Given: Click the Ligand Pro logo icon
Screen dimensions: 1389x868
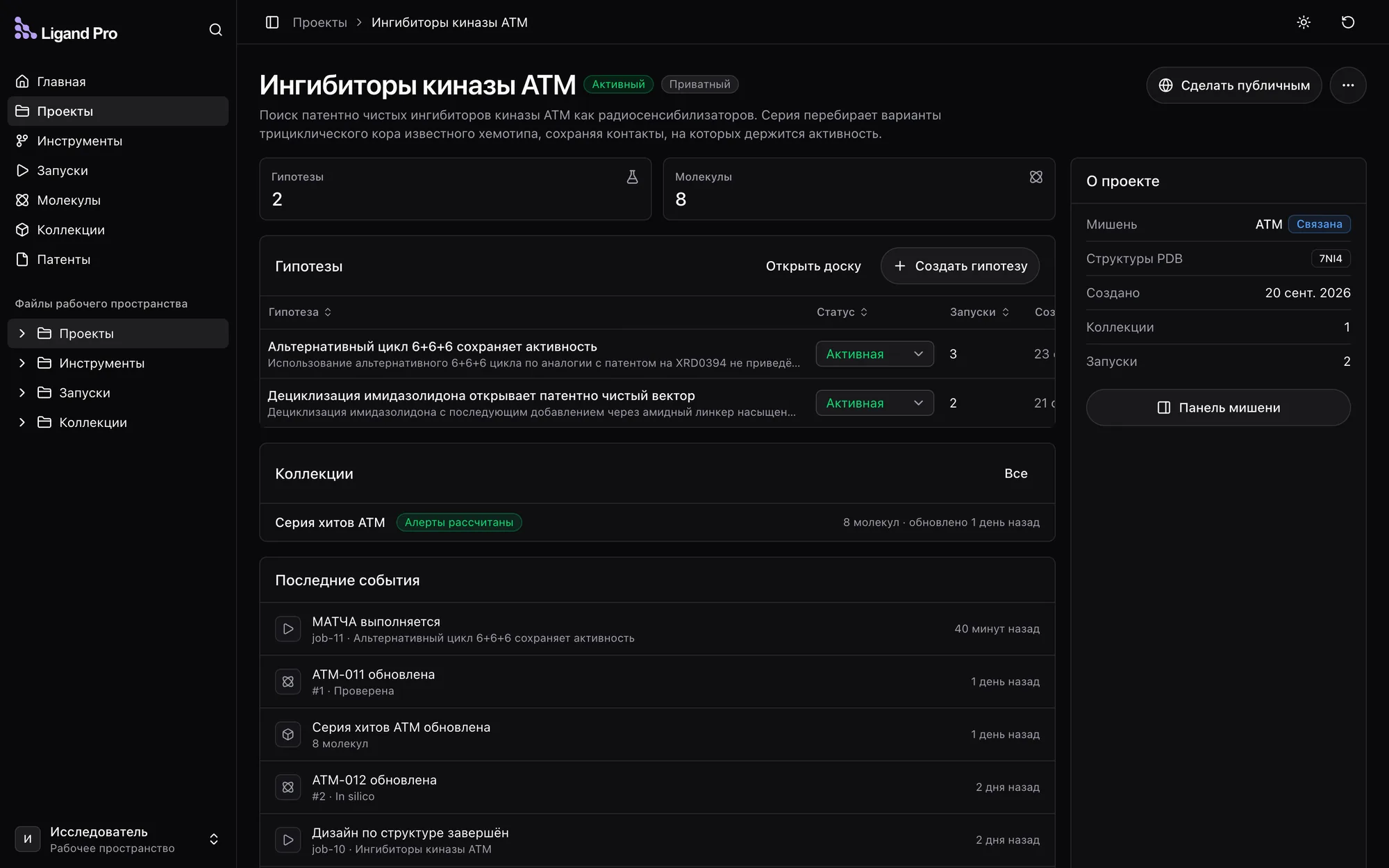Looking at the screenshot, I should pyautogui.click(x=25, y=29).
